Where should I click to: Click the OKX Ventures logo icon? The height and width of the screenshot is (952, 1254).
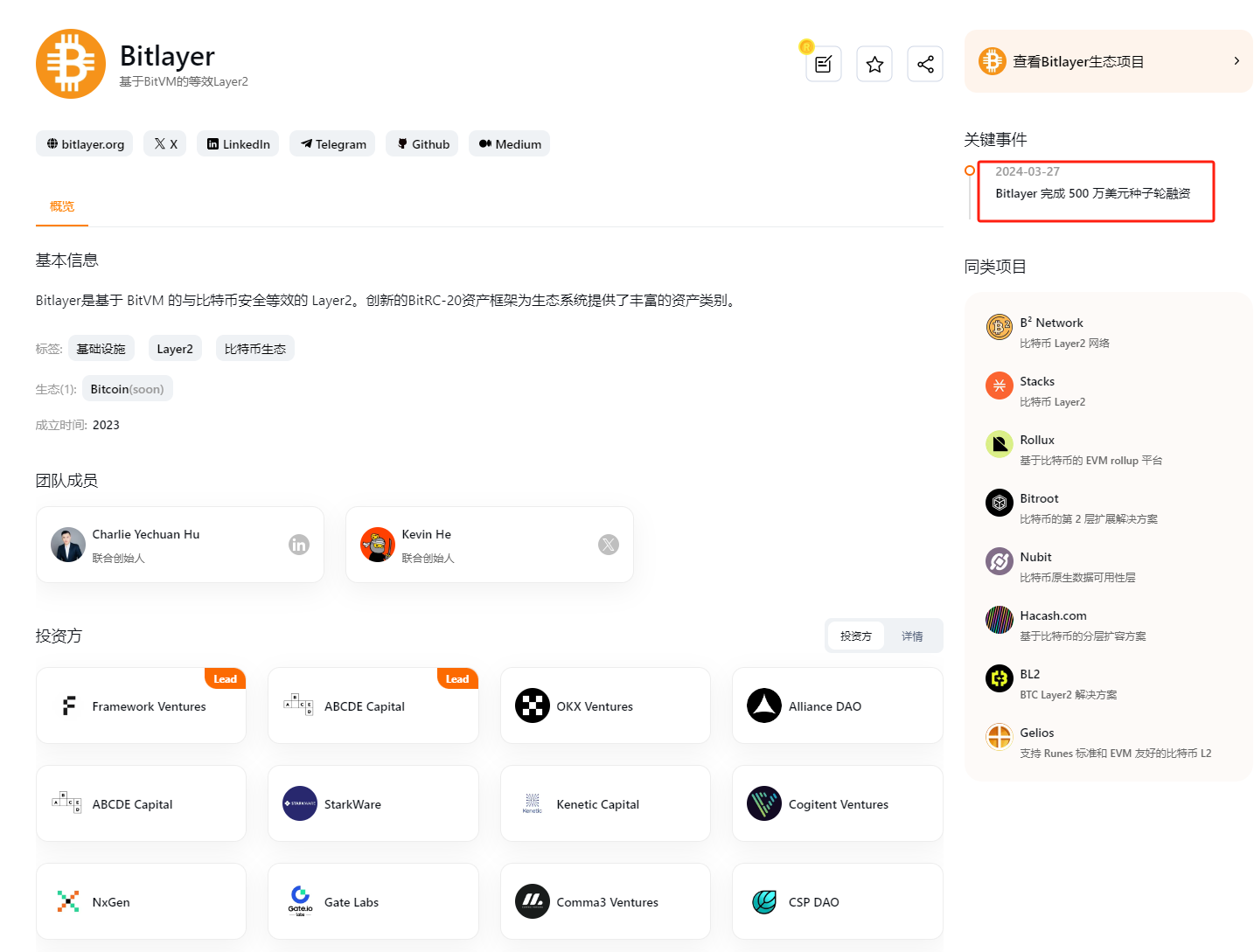(533, 705)
